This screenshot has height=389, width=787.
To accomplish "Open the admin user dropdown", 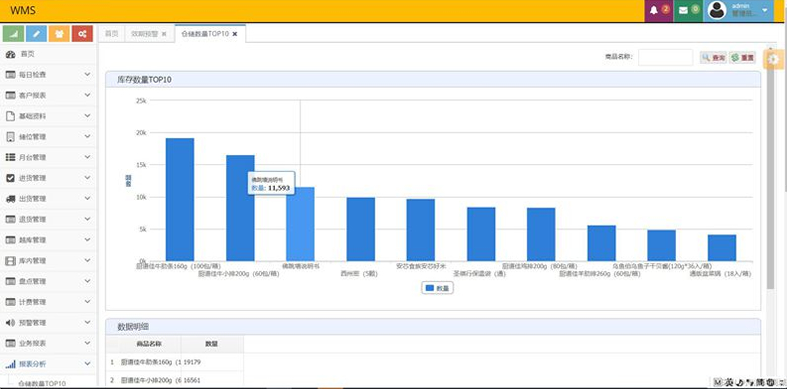I will [x=738, y=11].
